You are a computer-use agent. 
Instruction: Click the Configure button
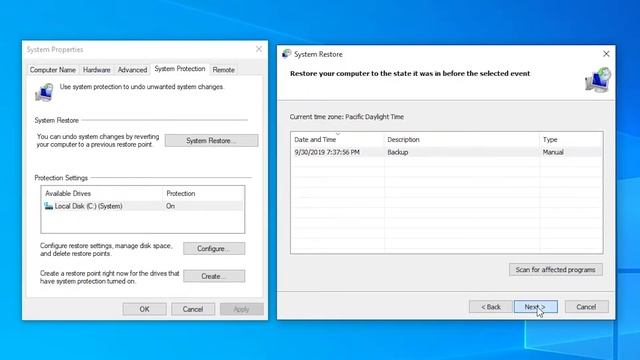pyautogui.click(x=214, y=249)
